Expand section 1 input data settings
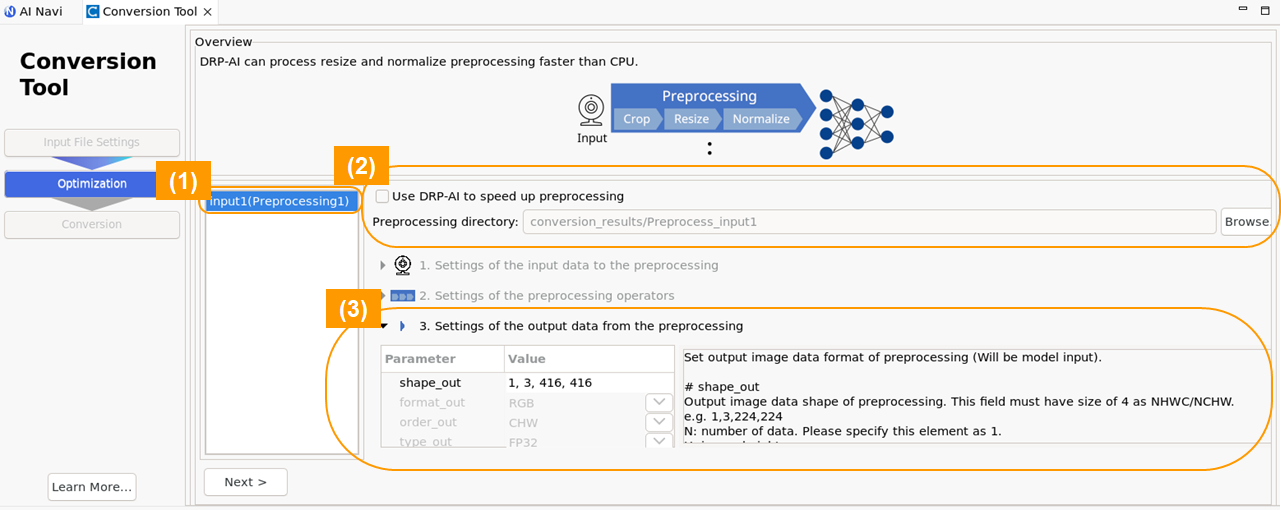Viewport: 1281px width, 510px height. pyautogui.click(x=383, y=265)
